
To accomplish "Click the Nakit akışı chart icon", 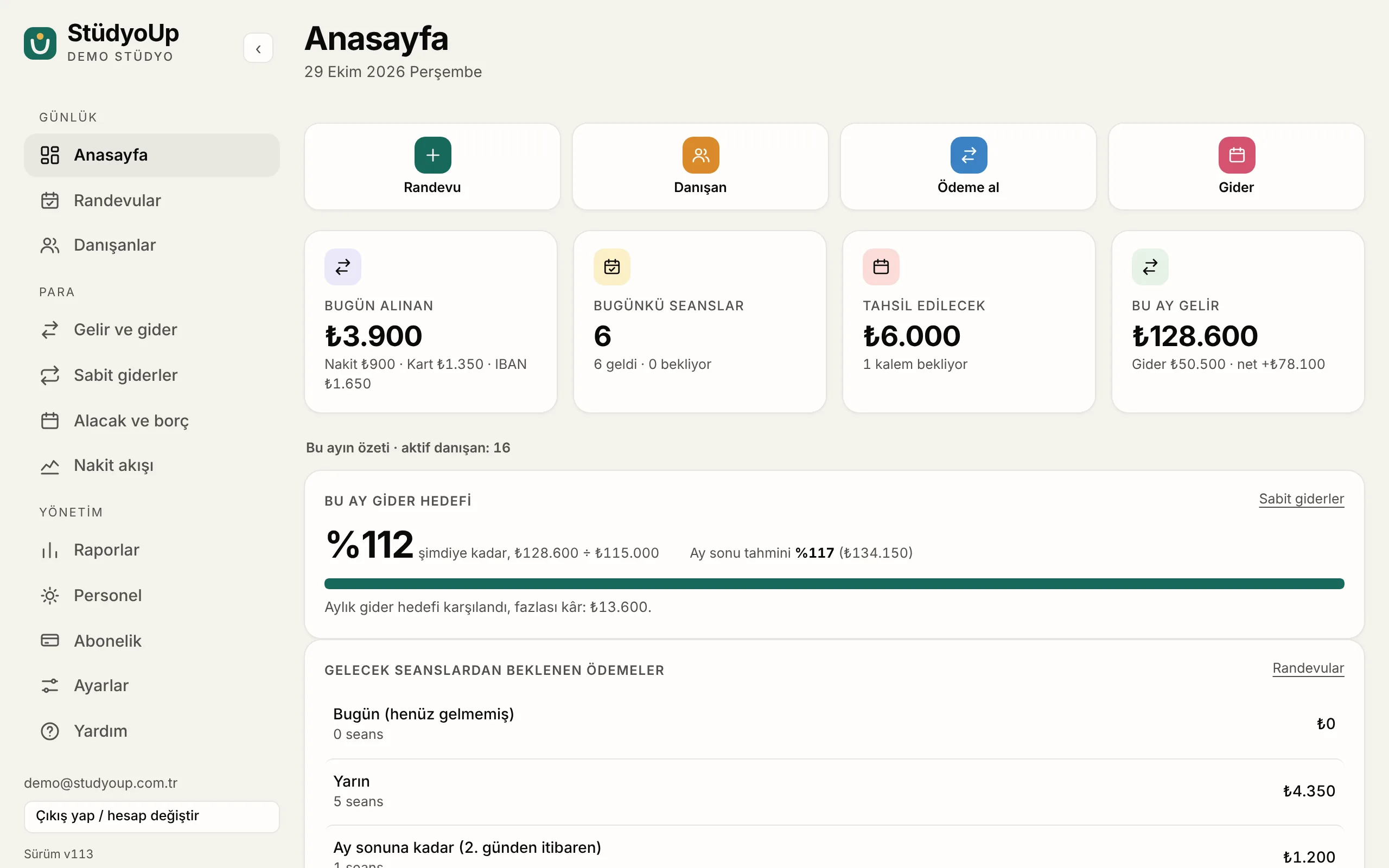I will (x=50, y=465).
